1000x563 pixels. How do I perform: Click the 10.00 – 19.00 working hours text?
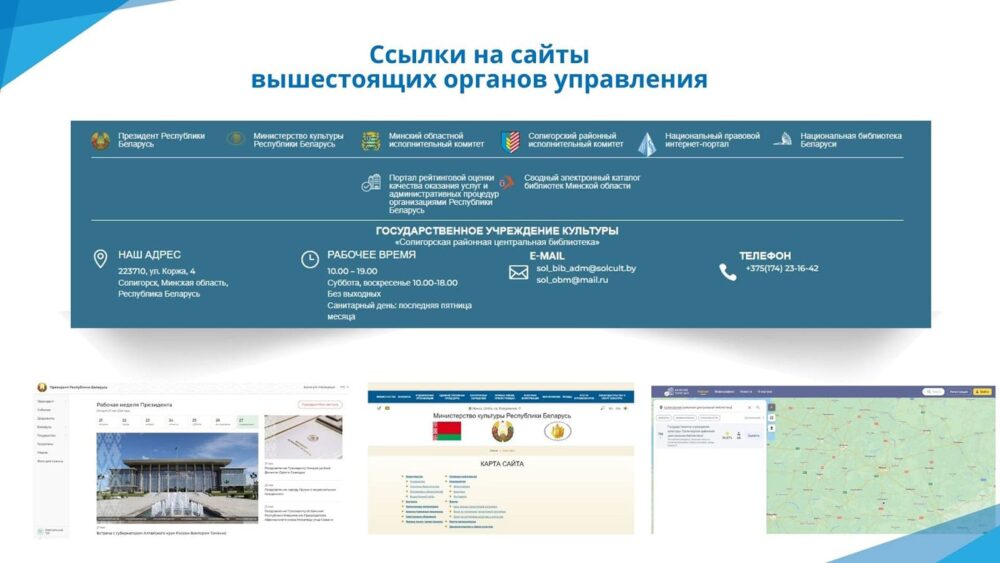pos(352,271)
